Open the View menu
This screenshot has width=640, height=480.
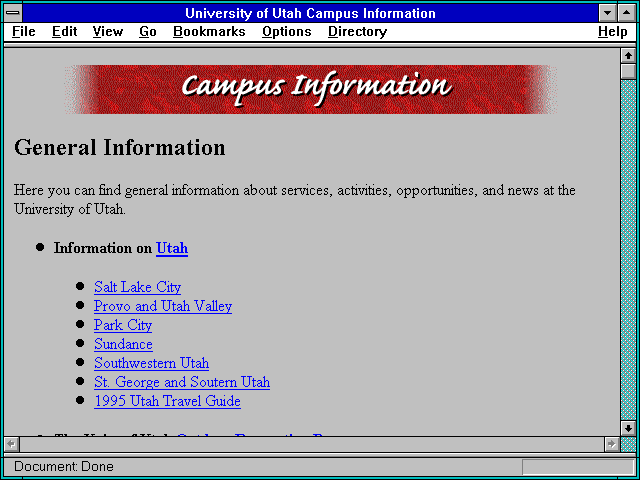[107, 31]
